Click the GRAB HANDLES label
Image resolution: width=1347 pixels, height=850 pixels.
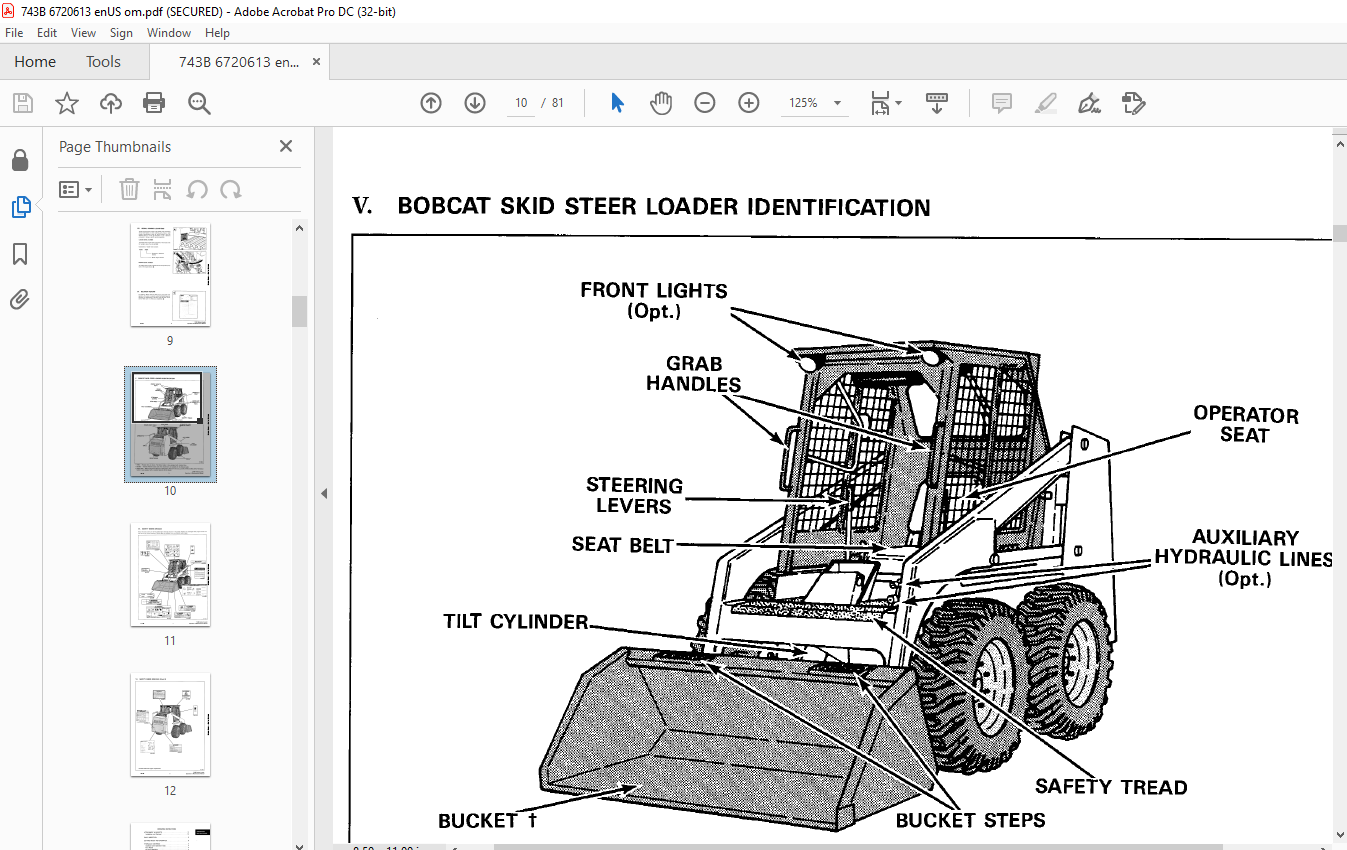point(693,374)
